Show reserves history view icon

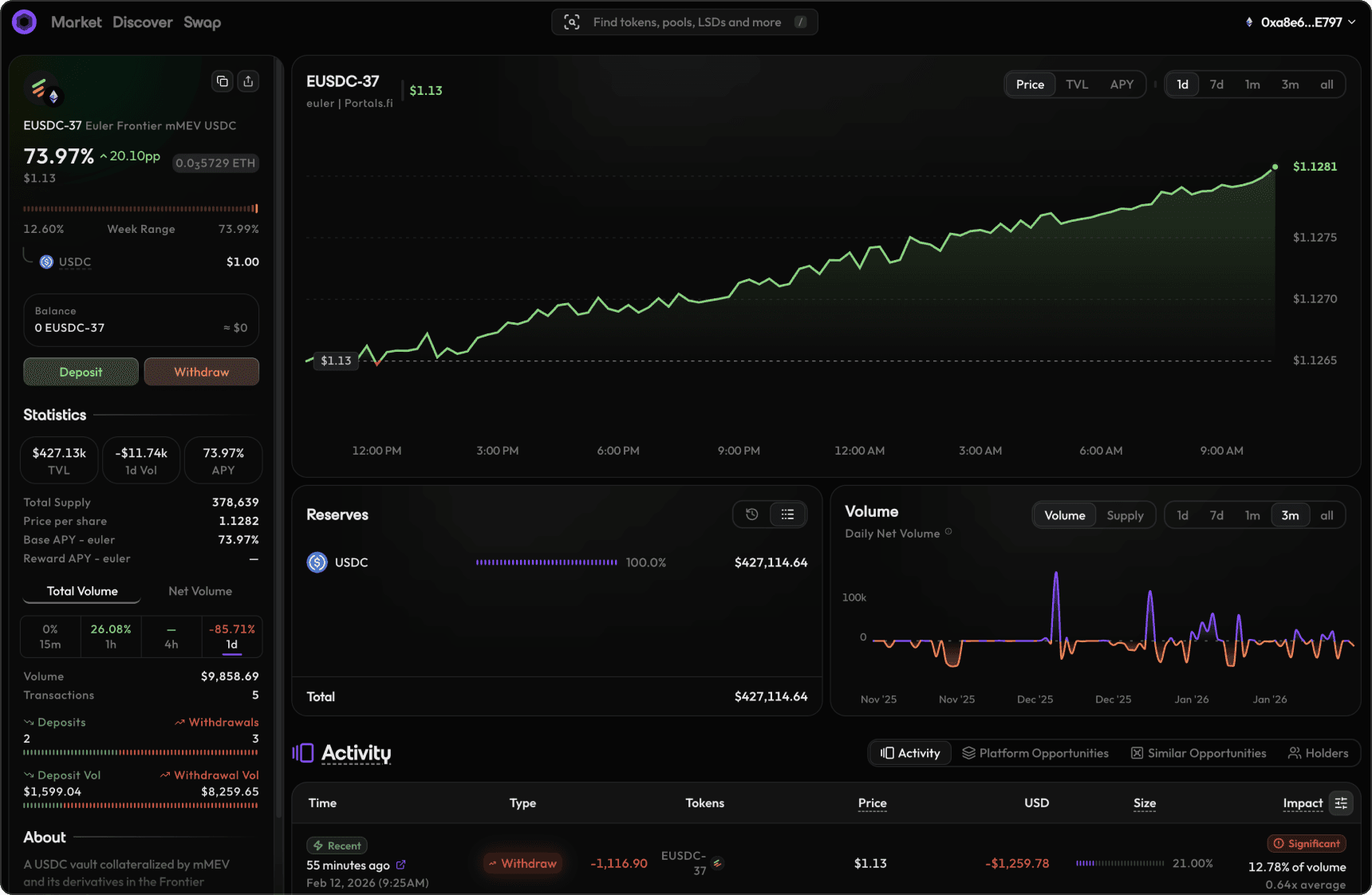point(751,515)
